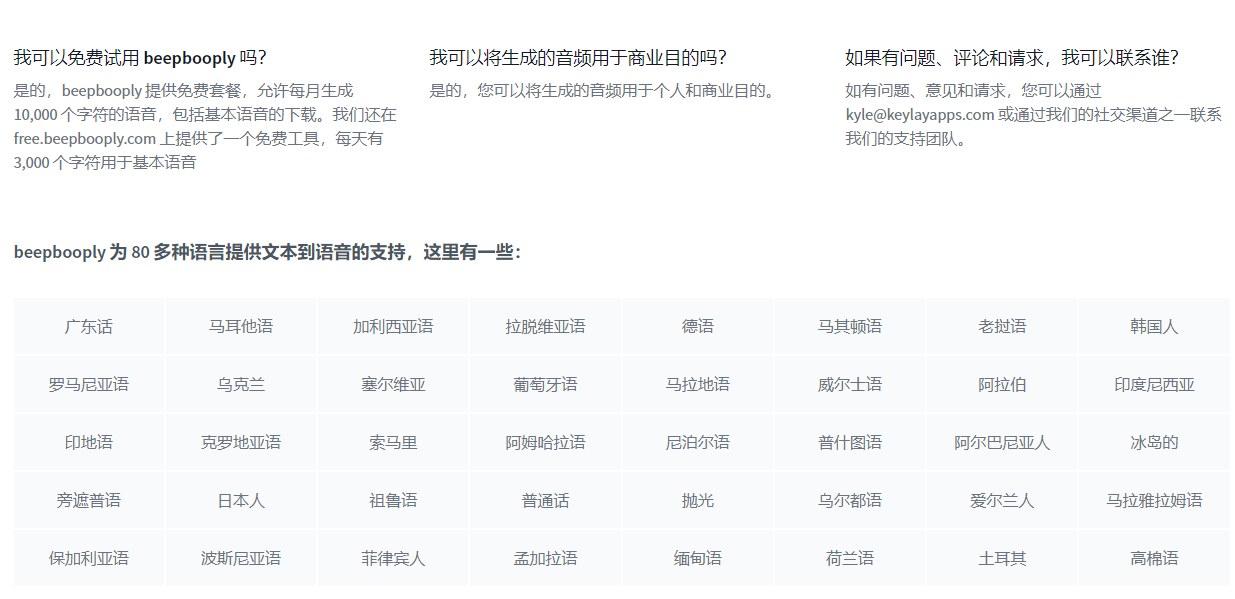Select the 马拉雅拉姆语 cell

(x=1154, y=500)
